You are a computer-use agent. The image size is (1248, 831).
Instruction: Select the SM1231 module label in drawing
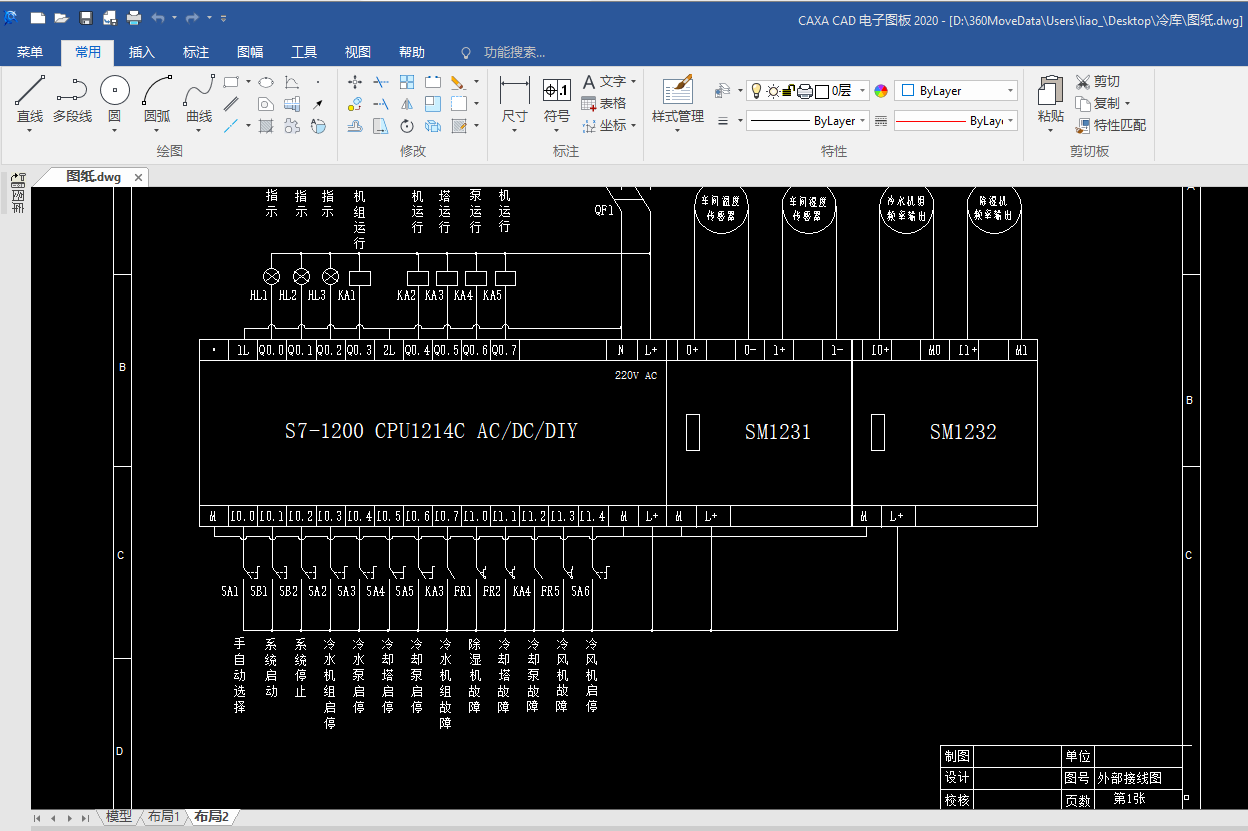pyautogui.click(x=778, y=432)
